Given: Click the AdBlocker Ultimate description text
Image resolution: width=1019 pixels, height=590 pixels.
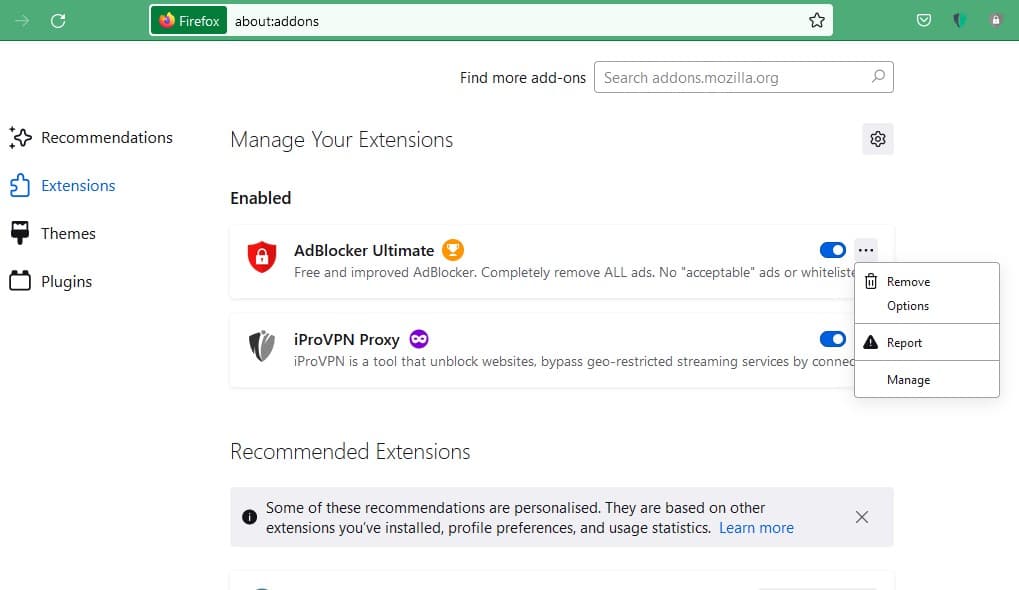Looking at the screenshot, I should [x=574, y=272].
